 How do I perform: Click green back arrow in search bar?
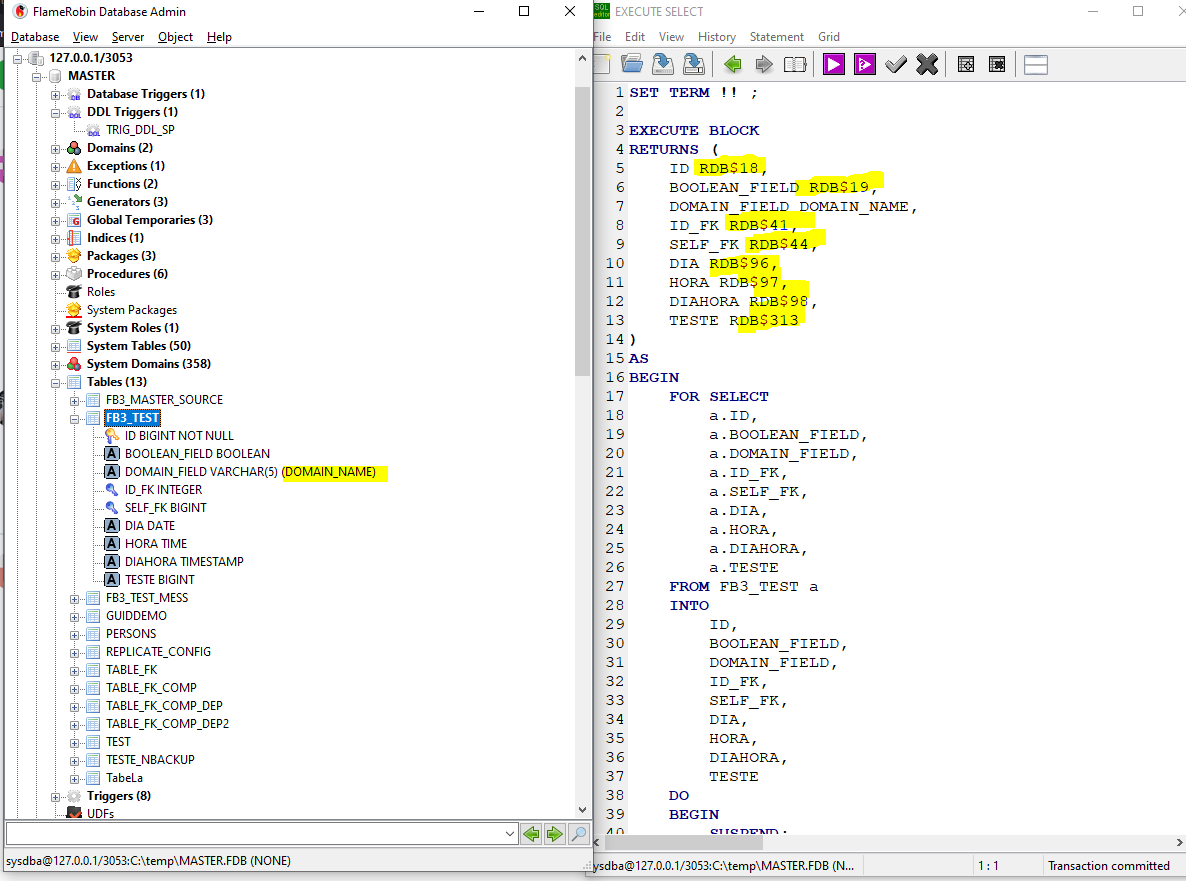click(531, 834)
